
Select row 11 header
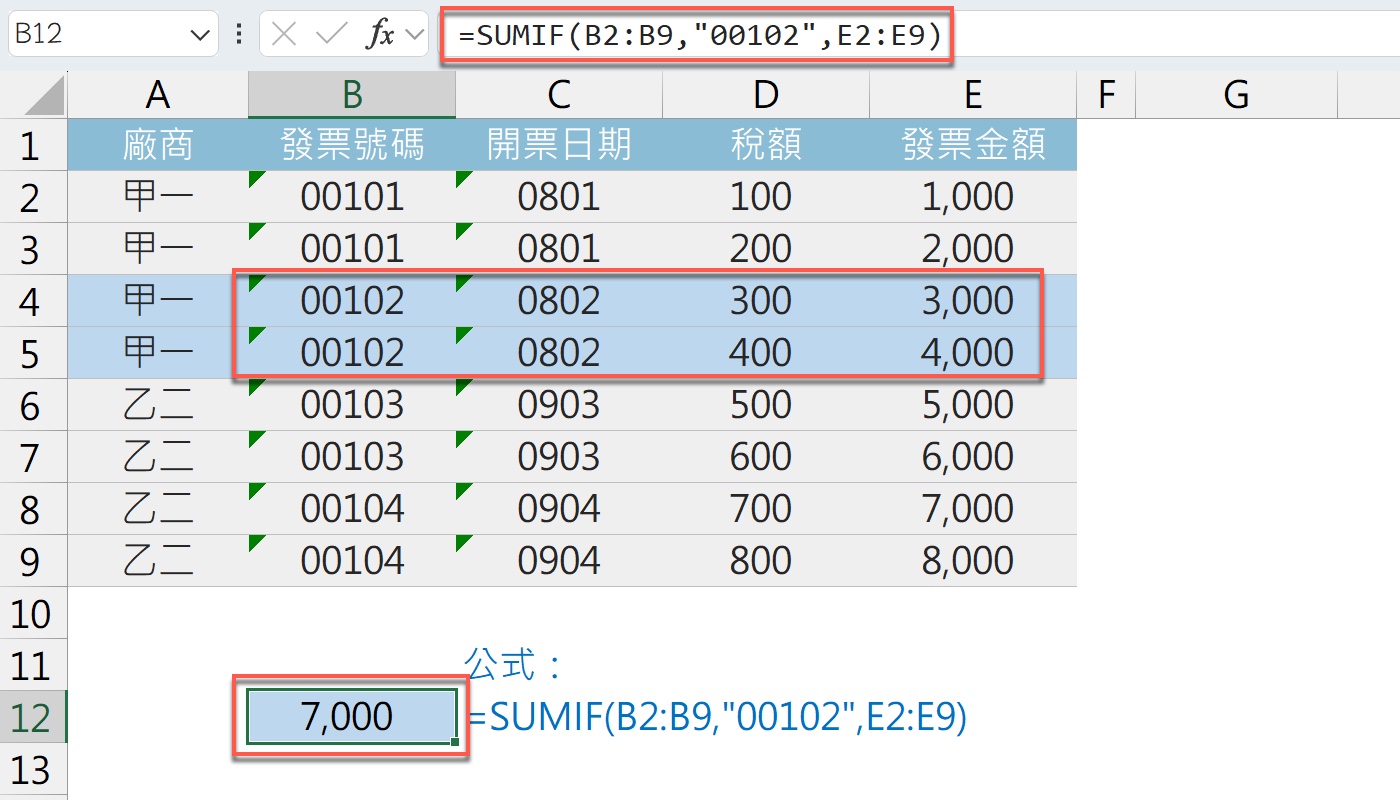(x=33, y=665)
